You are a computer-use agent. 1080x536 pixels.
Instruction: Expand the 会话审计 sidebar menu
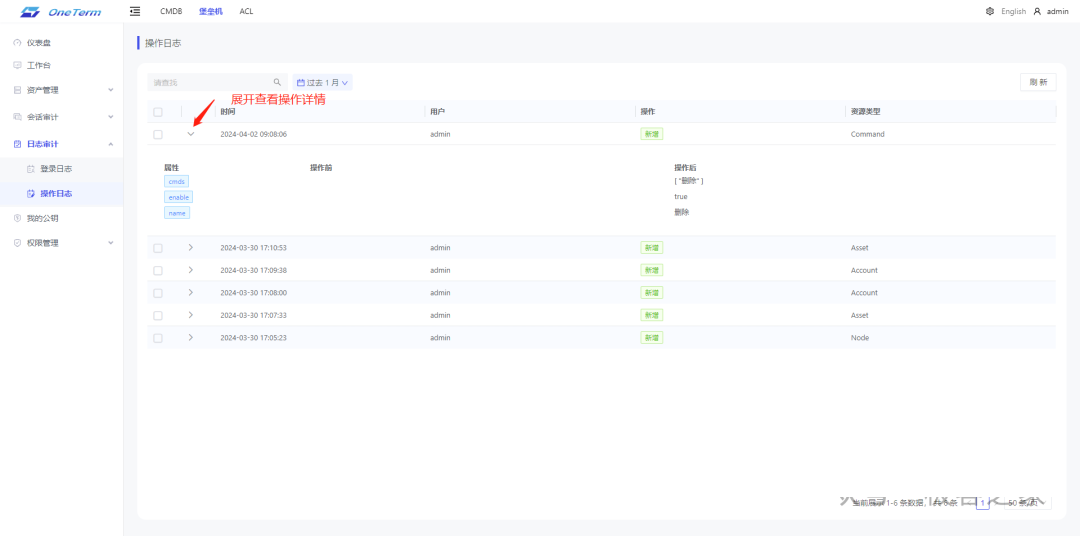tap(111, 116)
